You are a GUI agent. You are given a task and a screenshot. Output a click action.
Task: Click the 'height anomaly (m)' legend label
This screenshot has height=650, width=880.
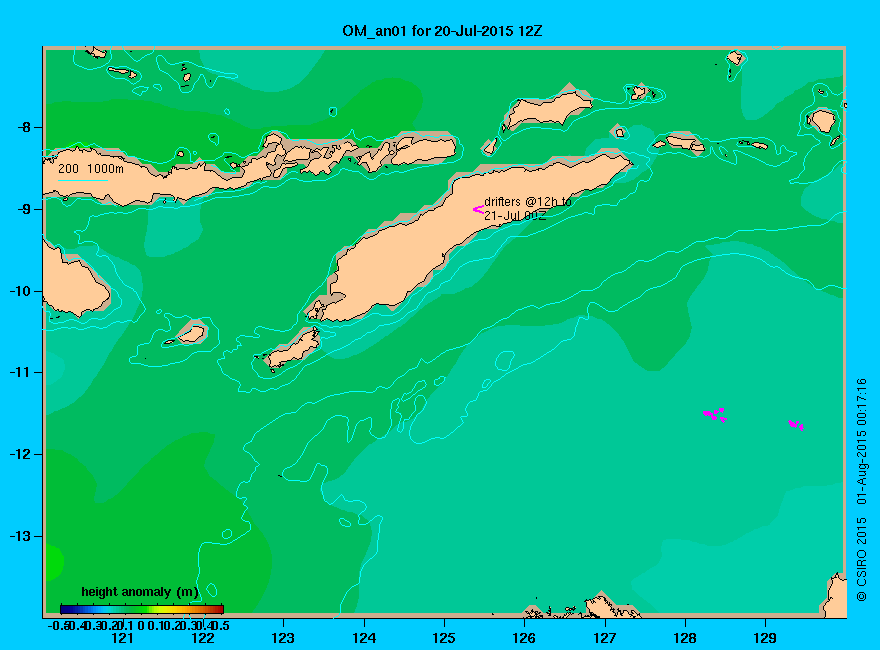140,592
